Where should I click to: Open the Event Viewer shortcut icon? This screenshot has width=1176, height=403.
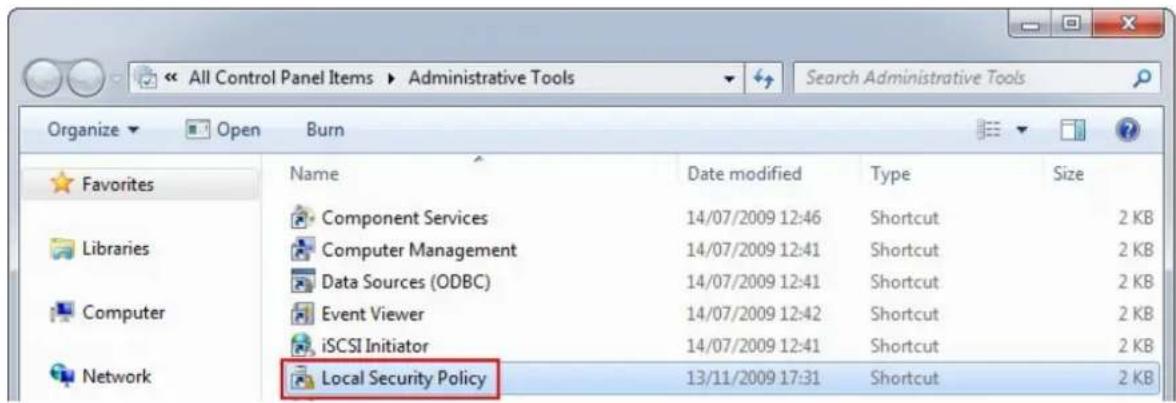301,313
